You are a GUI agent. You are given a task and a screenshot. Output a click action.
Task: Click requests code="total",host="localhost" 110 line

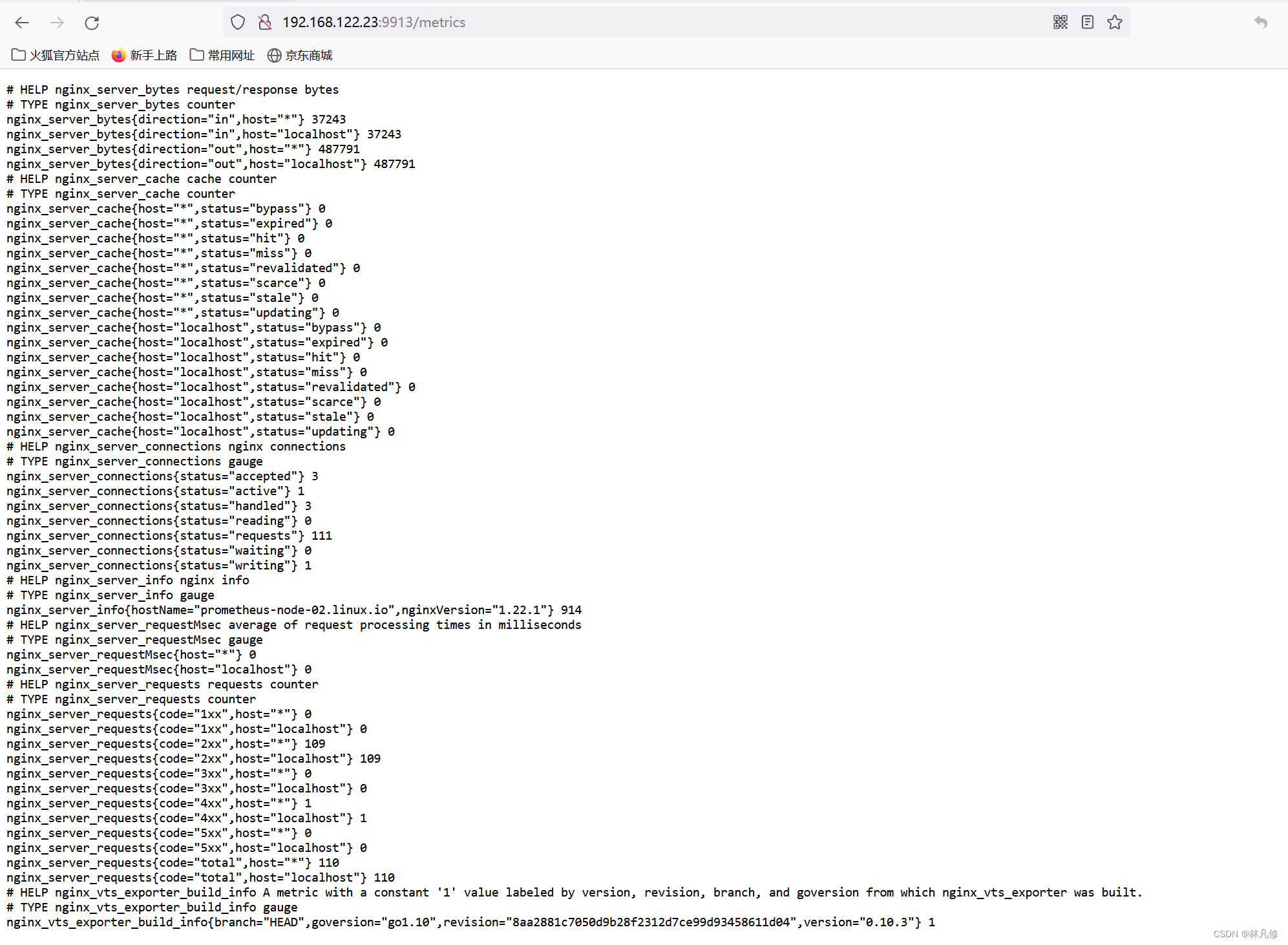pyautogui.click(x=200, y=878)
